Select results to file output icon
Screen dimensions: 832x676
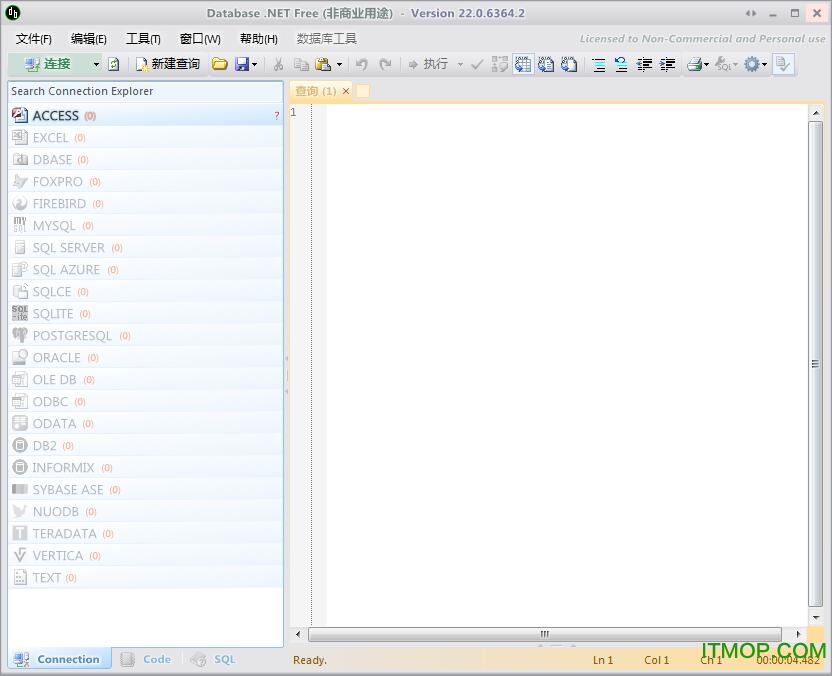coord(569,64)
